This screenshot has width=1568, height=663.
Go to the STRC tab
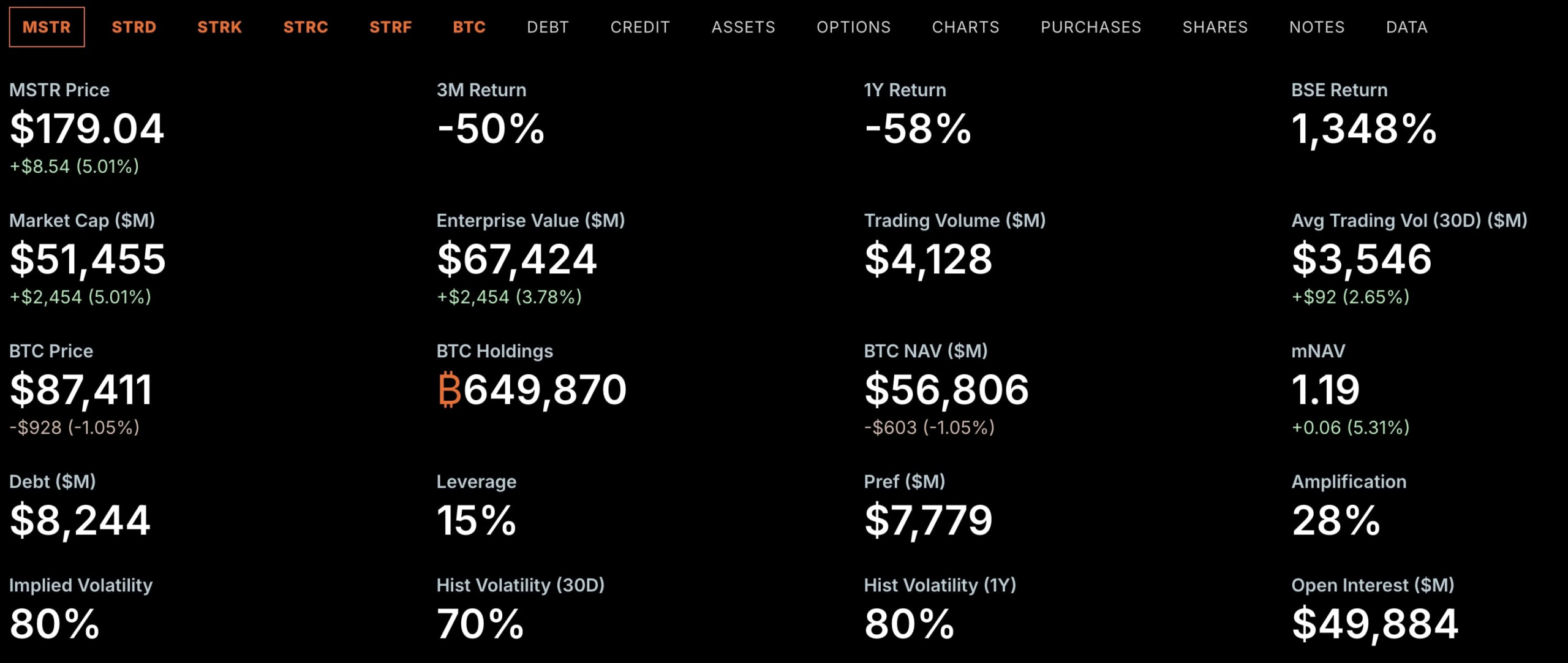coord(306,27)
